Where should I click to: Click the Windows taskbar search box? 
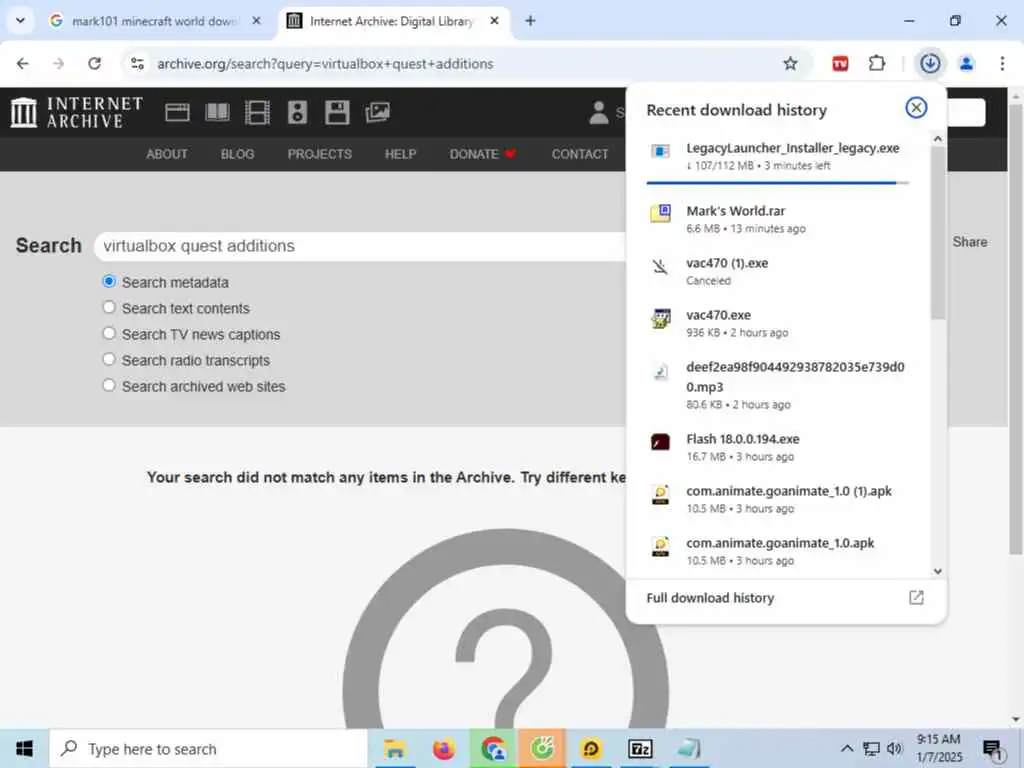click(x=208, y=749)
